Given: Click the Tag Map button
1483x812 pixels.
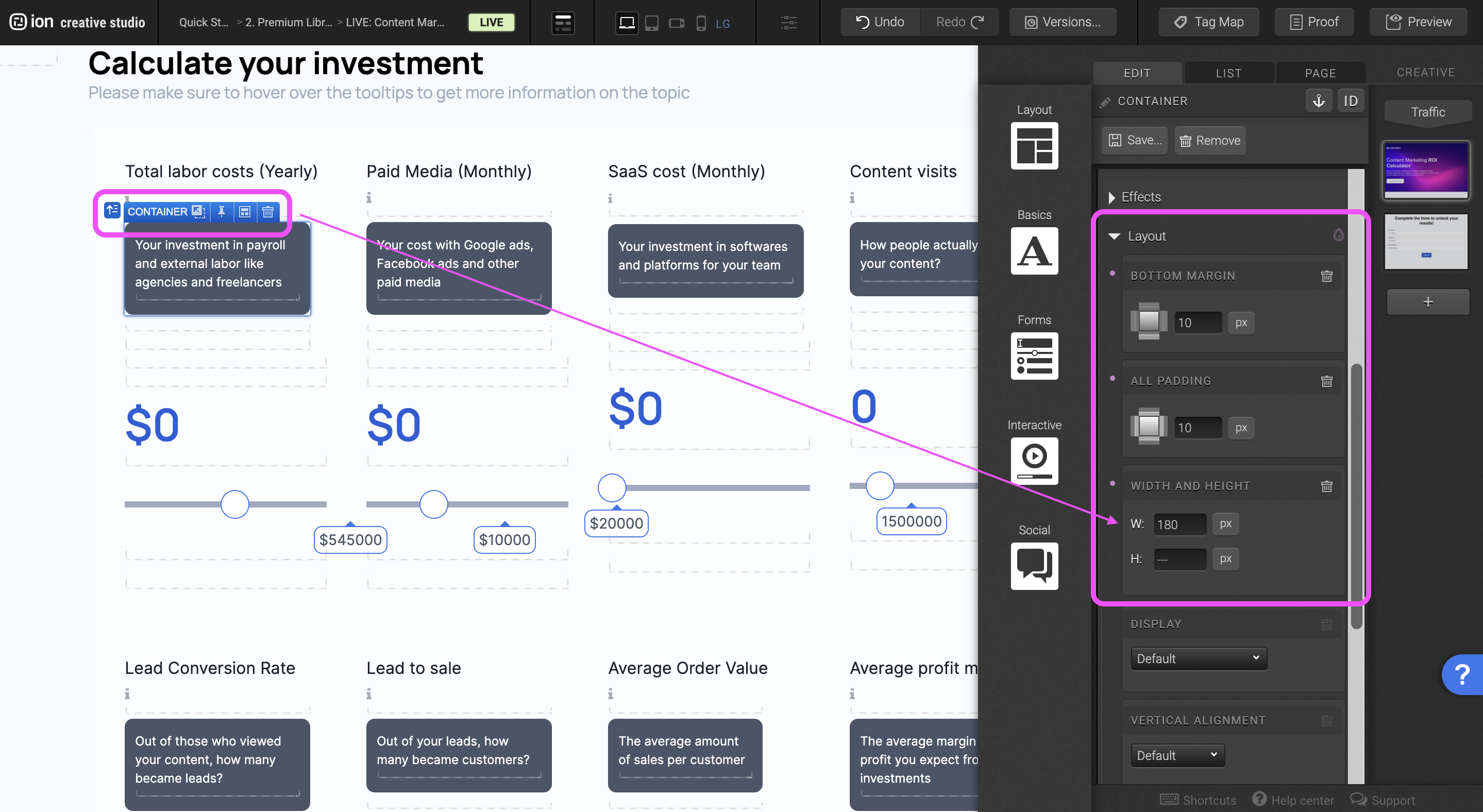Looking at the screenshot, I should pyautogui.click(x=1209, y=22).
